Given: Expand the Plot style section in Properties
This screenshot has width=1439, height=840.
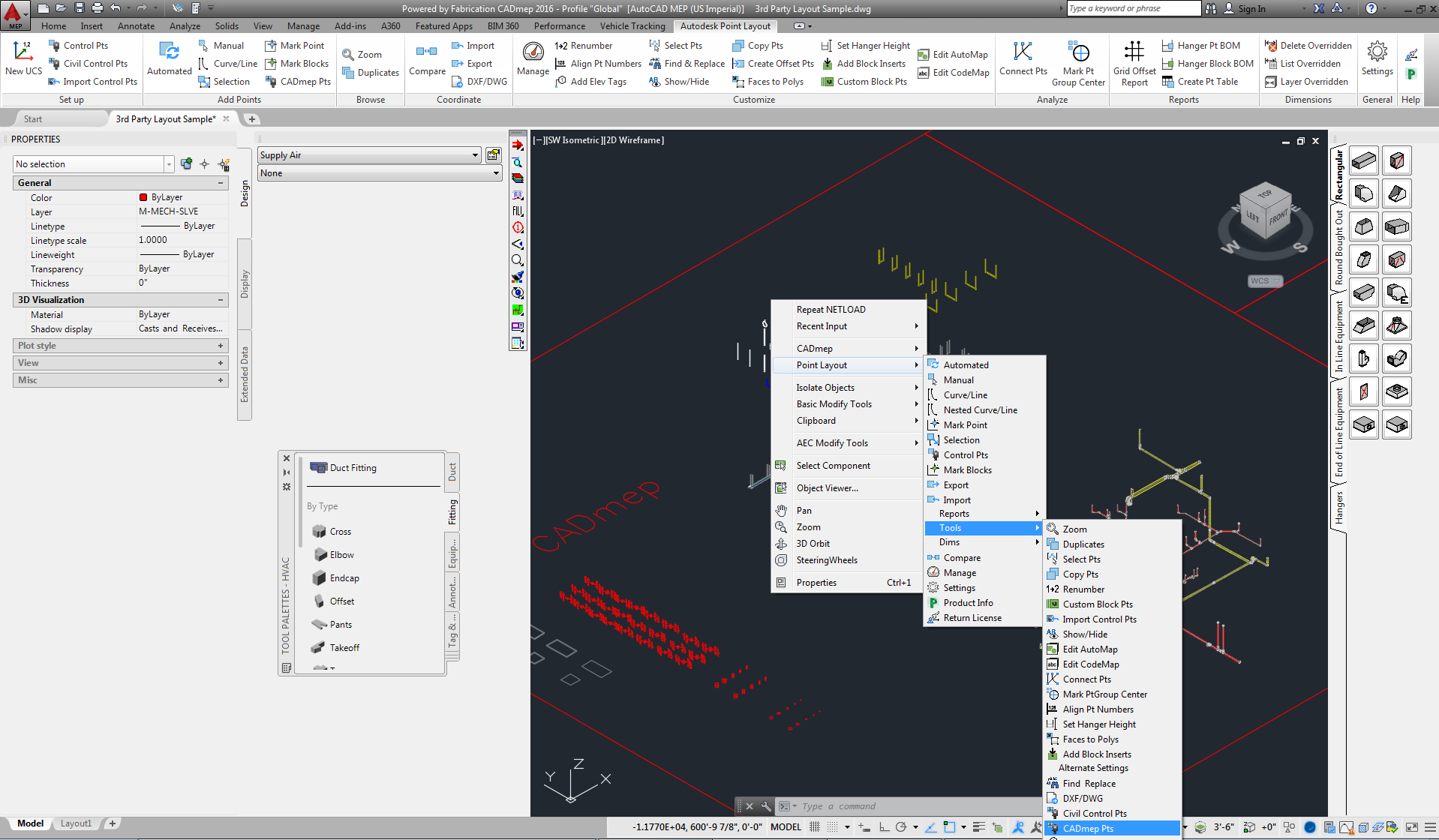Looking at the screenshot, I should point(218,345).
